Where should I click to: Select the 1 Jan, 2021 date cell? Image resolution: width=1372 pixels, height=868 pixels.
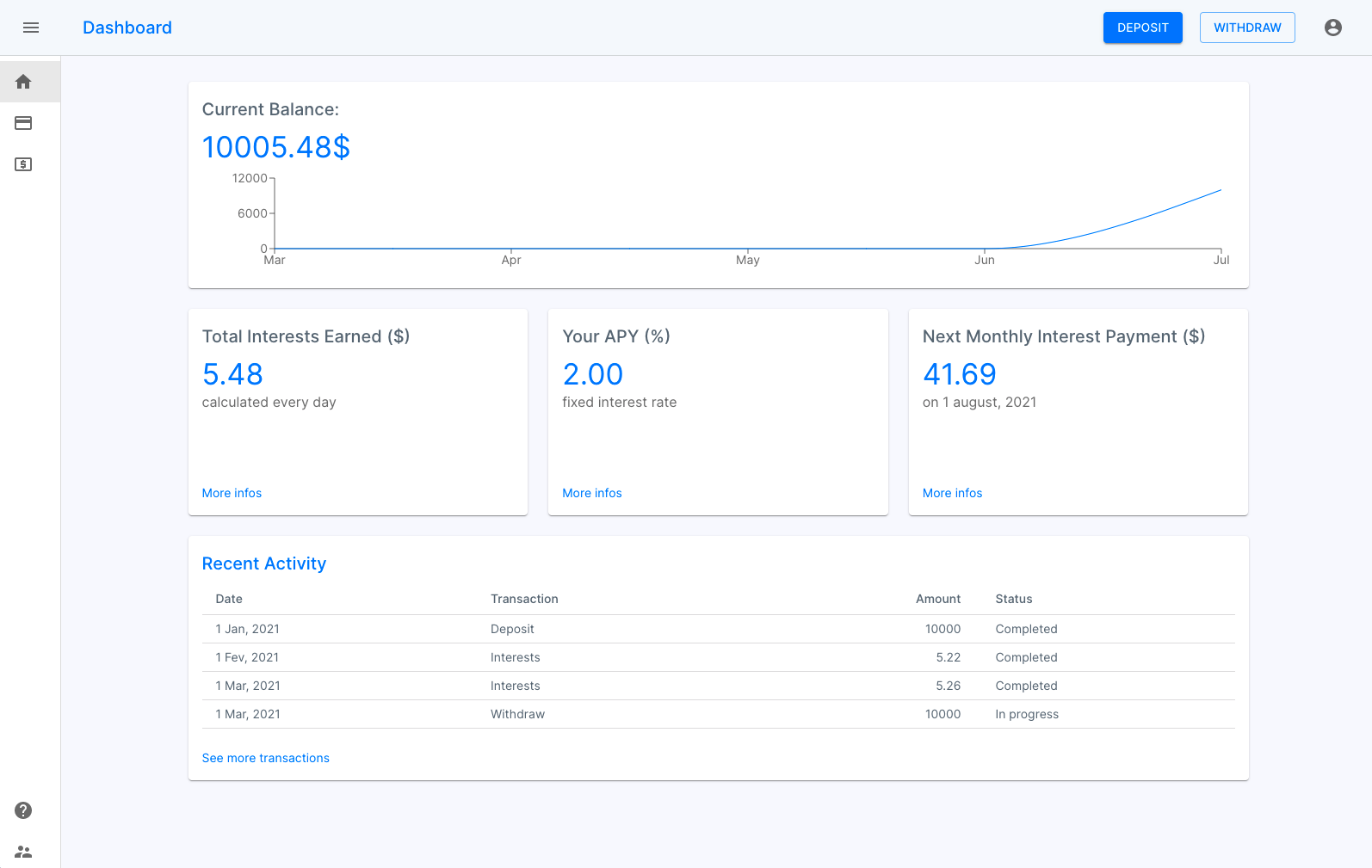(248, 629)
